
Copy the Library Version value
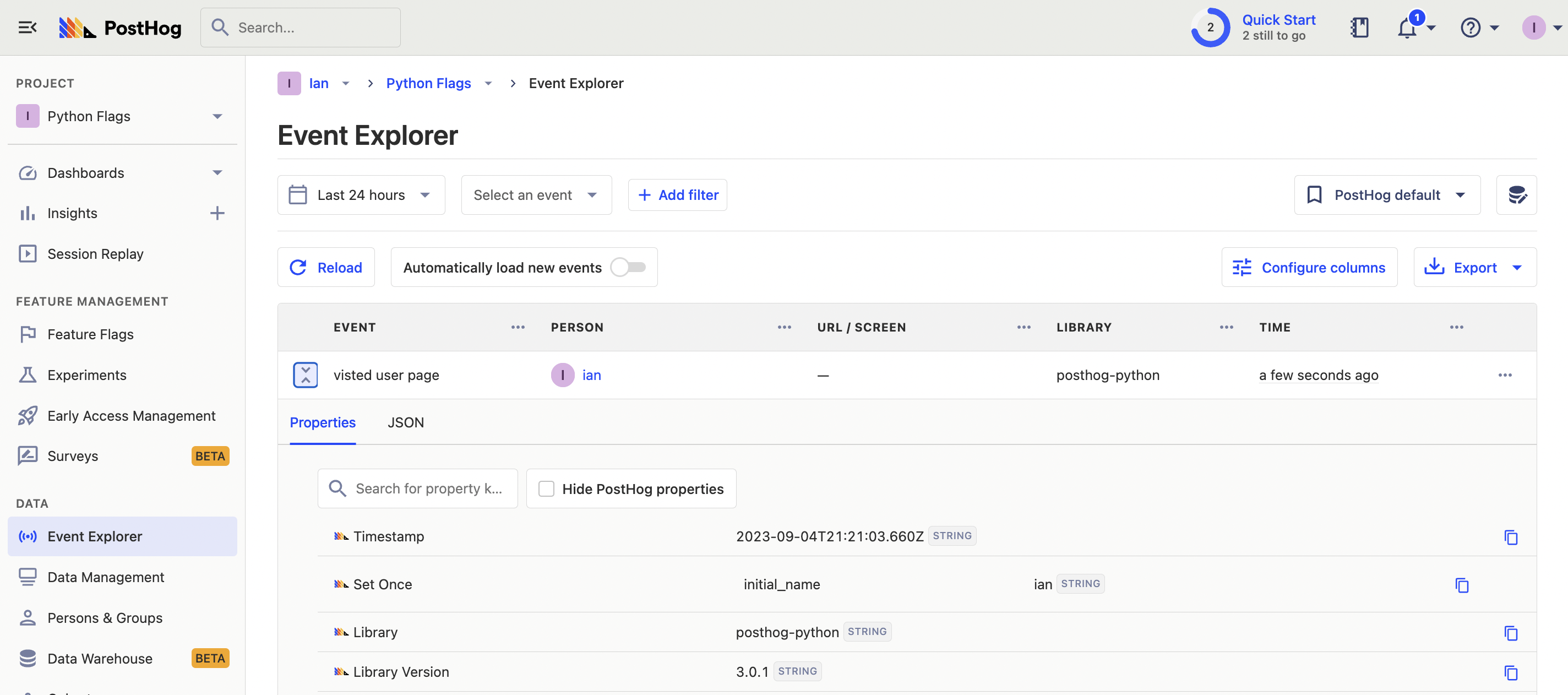pos(1511,672)
